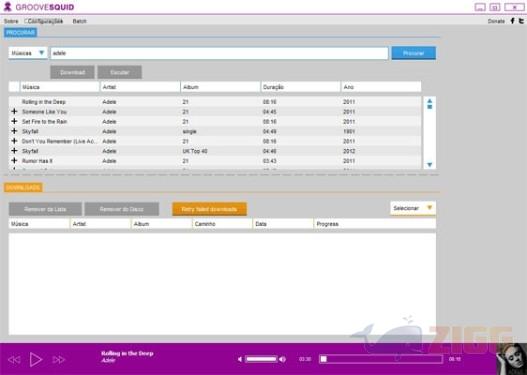Adjust the volume slider in player bar
This screenshot has height=375, width=527.
pos(261,359)
